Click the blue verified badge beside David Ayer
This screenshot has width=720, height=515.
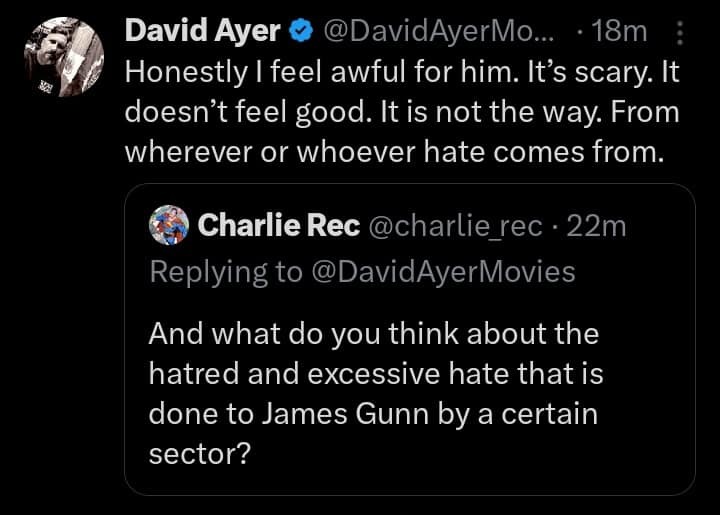click(299, 32)
